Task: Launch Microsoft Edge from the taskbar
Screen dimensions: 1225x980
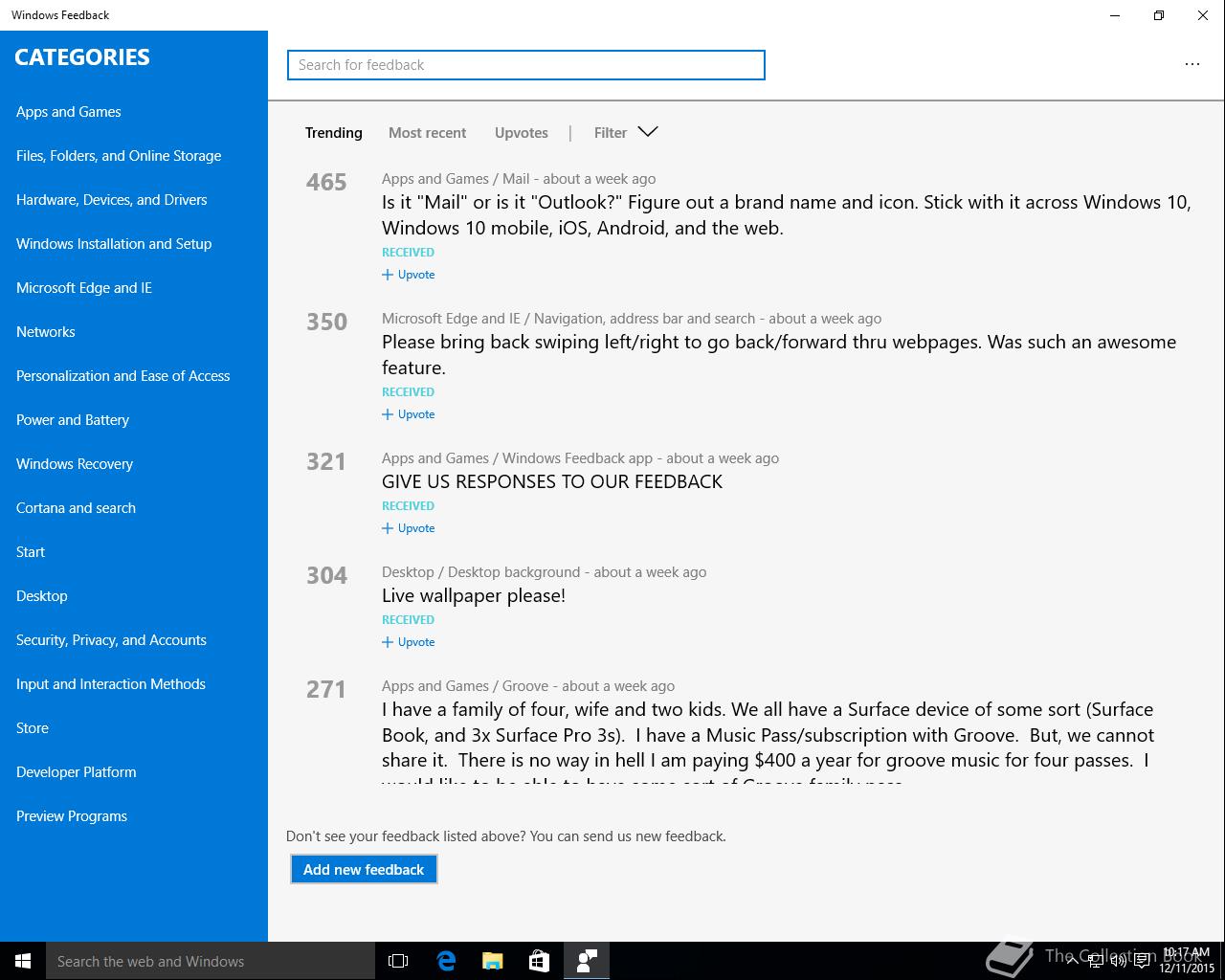Action: 446,961
